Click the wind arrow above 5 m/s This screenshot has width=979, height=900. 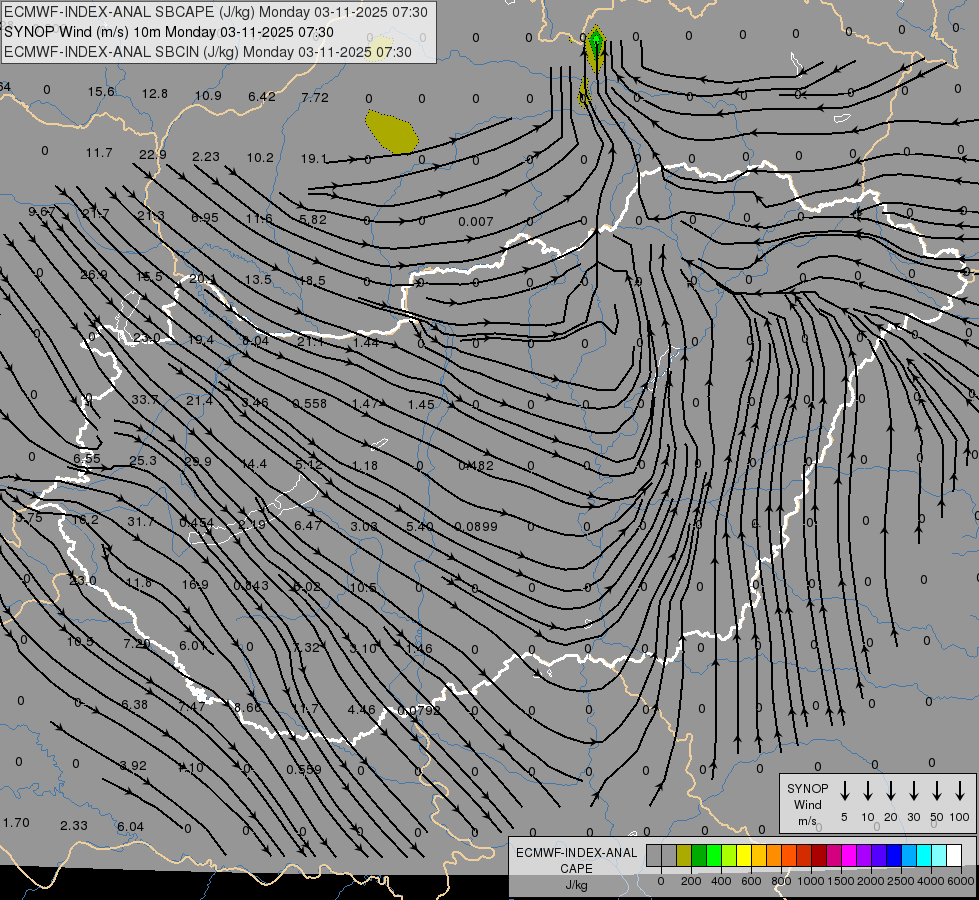pos(844,791)
